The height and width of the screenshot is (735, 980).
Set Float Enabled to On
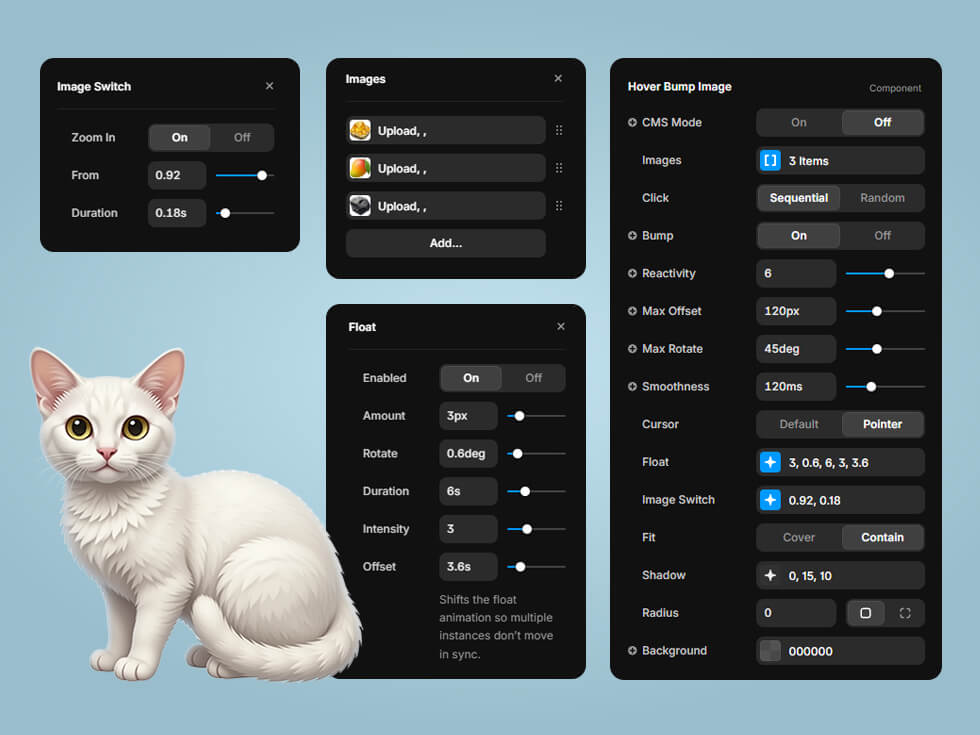click(x=471, y=378)
